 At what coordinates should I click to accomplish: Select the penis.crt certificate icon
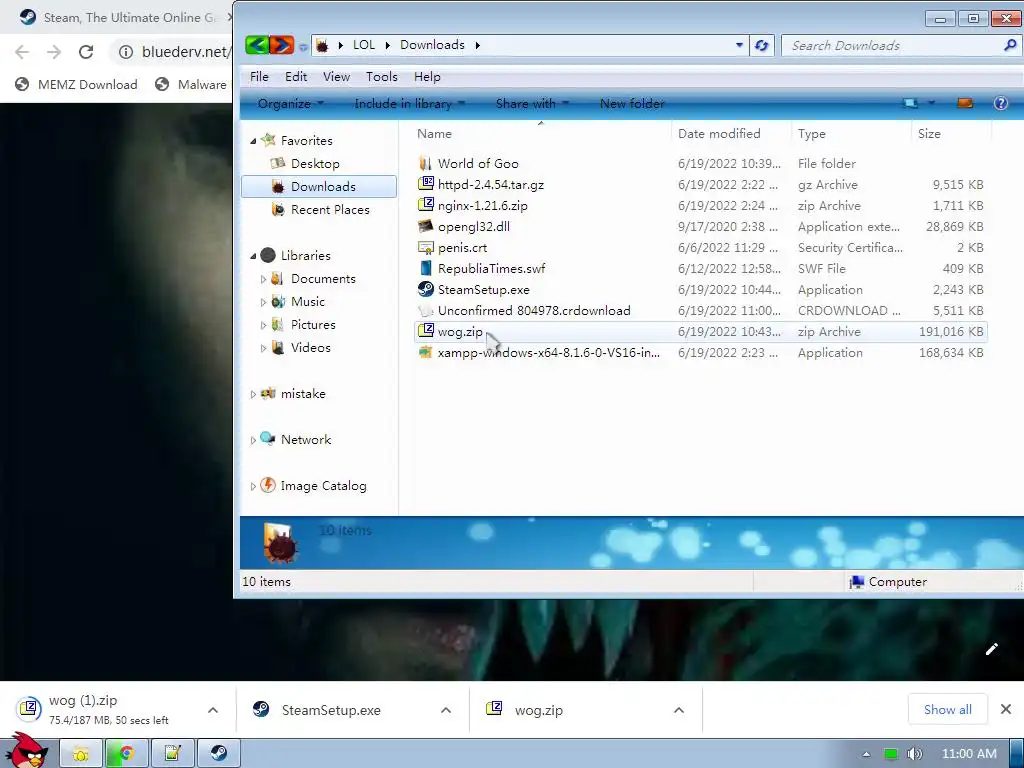point(425,248)
